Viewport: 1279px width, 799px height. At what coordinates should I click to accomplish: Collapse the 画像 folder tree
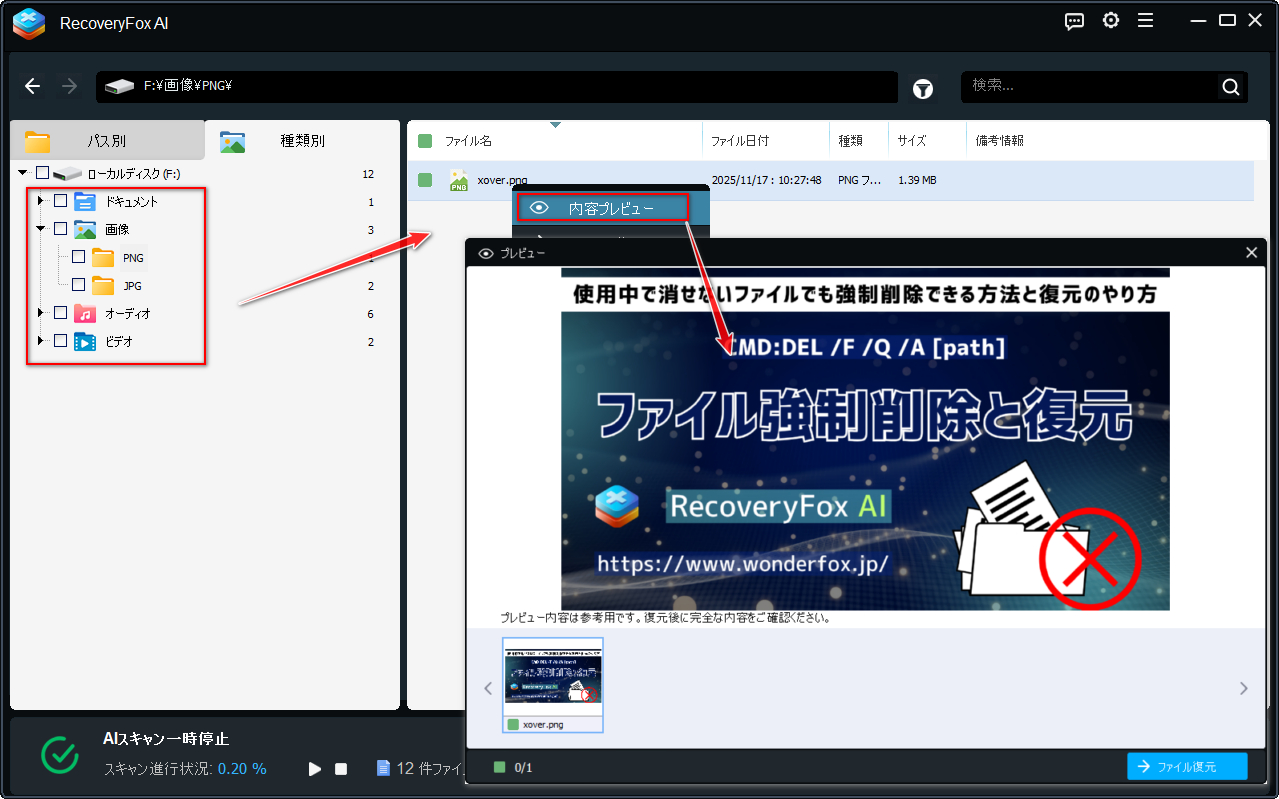[x=40, y=228]
